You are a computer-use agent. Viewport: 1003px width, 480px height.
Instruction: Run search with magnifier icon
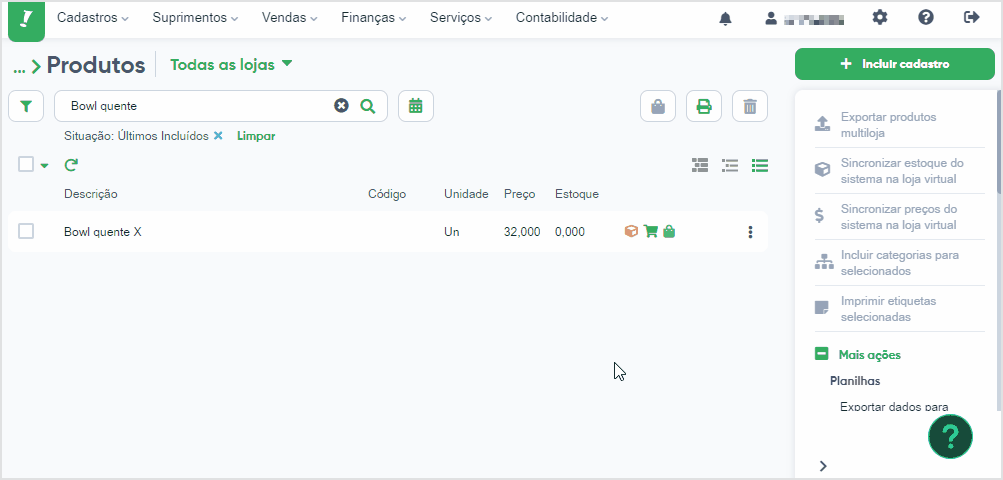pyautogui.click(x=368, y=106)
